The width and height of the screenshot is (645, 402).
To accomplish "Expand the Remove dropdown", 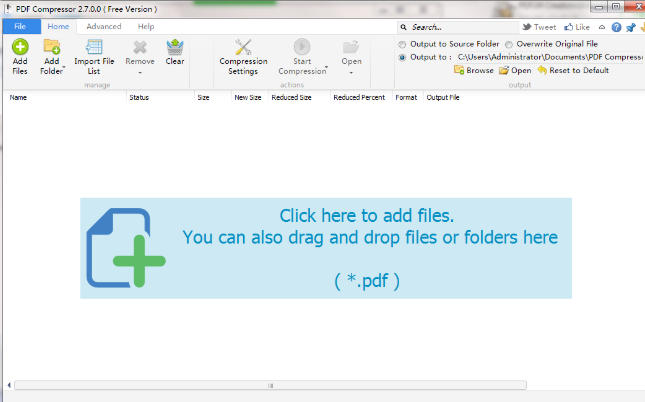I will 140,72.
